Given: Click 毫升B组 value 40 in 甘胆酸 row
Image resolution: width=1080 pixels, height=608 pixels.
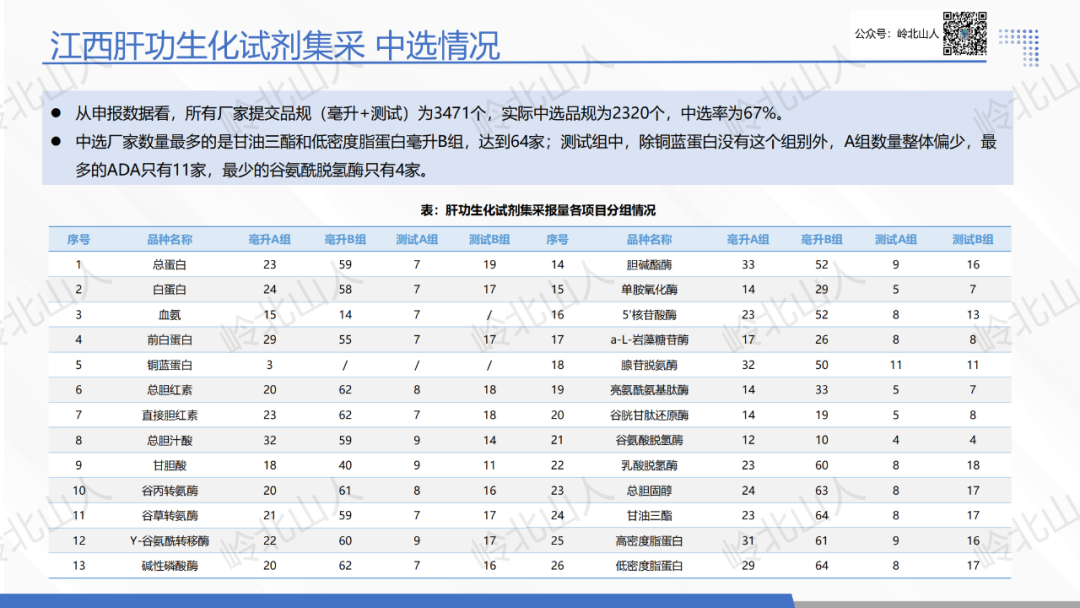Looking at the screenshot, I should [345, 465].
